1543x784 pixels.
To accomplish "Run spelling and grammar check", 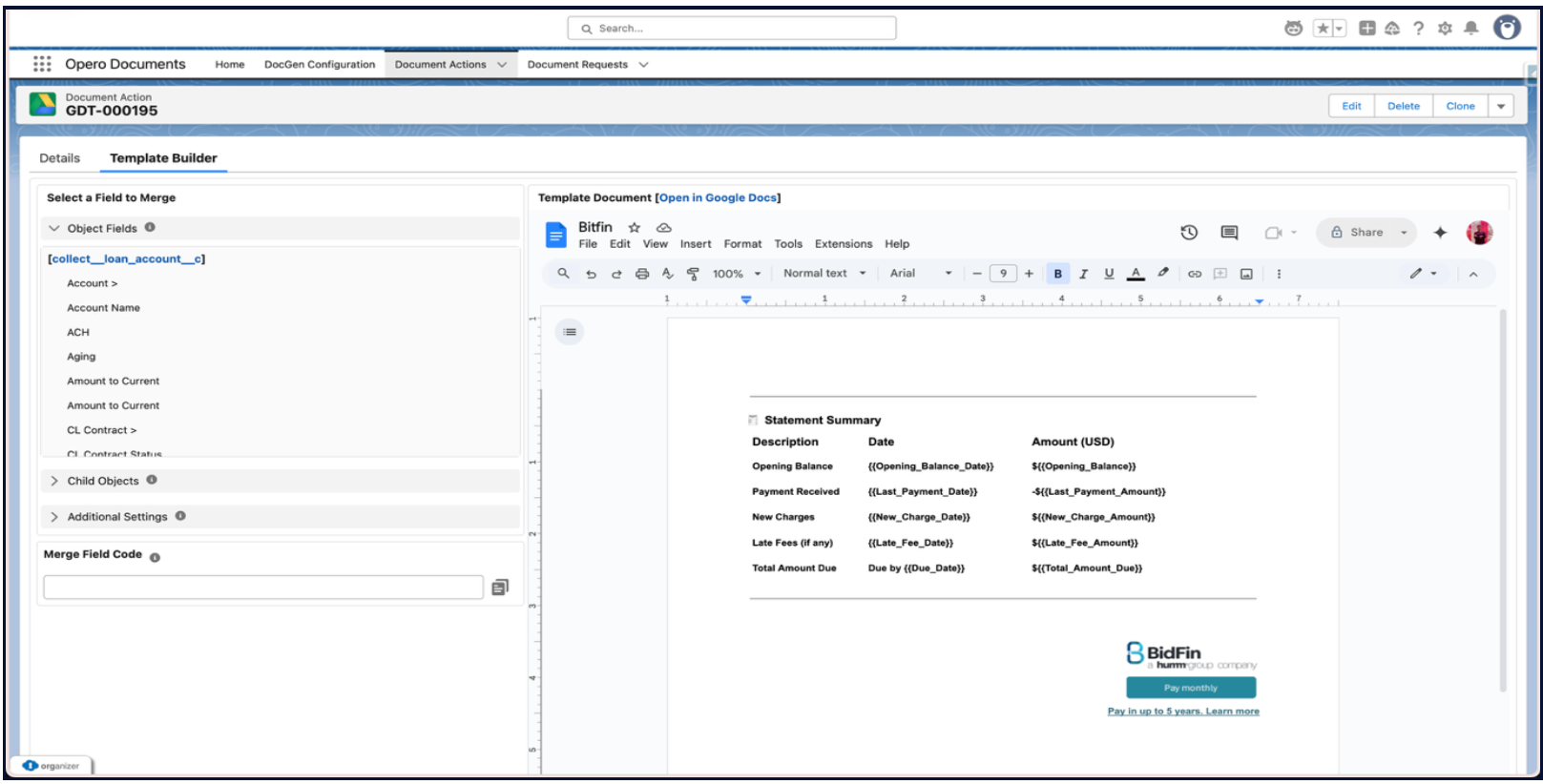I will click(668, 274).
